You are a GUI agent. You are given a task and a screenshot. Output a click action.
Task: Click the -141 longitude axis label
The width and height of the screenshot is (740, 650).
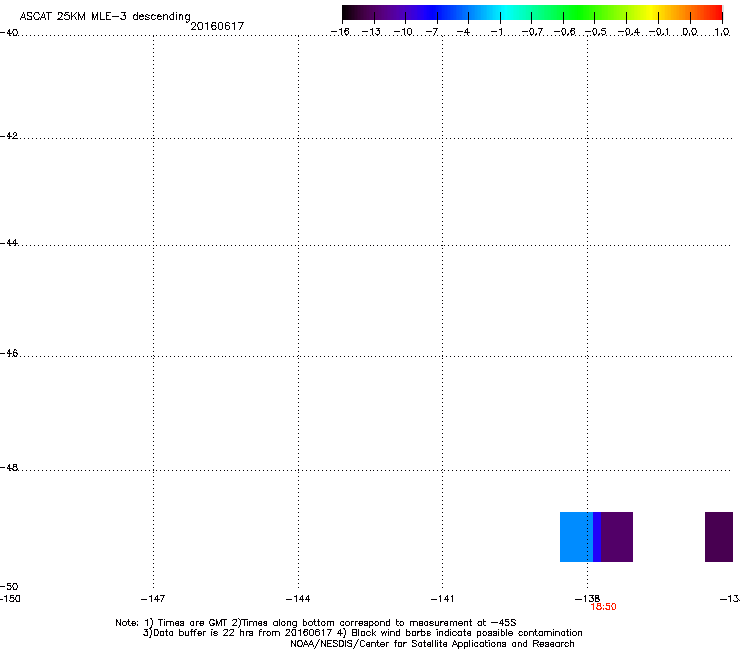point(442,599)
